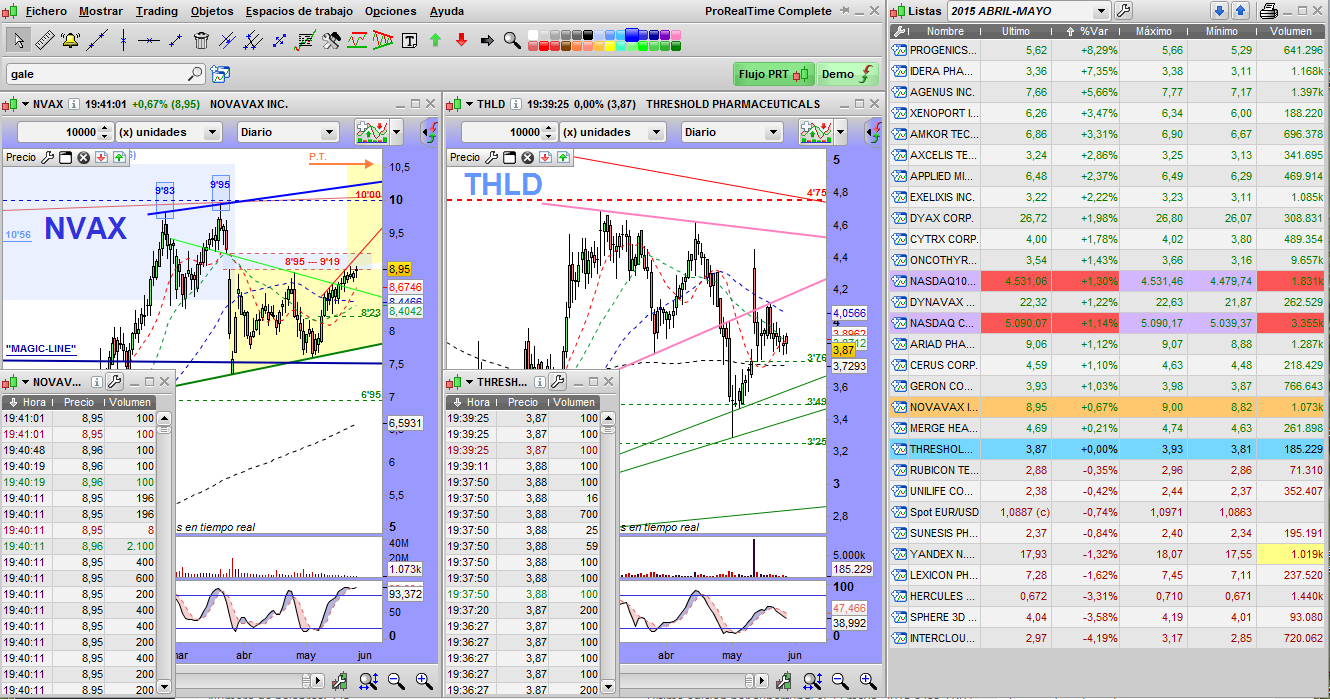The height and width of the screenshot is (699, 1330).
Task: Expand the NVAX indicators button arrow
Action: tap(397, 132)
